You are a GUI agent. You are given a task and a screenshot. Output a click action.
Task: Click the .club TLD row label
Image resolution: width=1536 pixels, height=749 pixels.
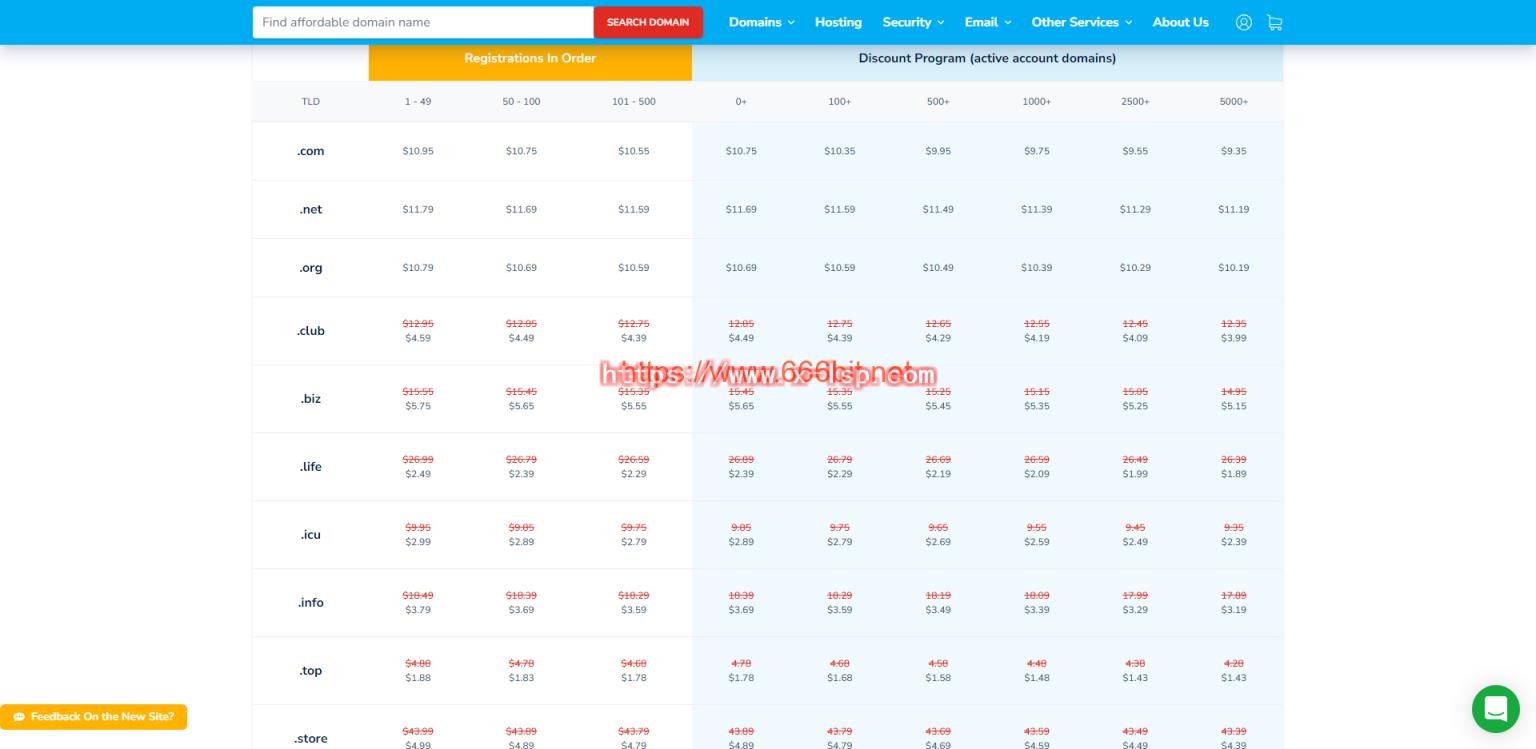pos(311,331)
